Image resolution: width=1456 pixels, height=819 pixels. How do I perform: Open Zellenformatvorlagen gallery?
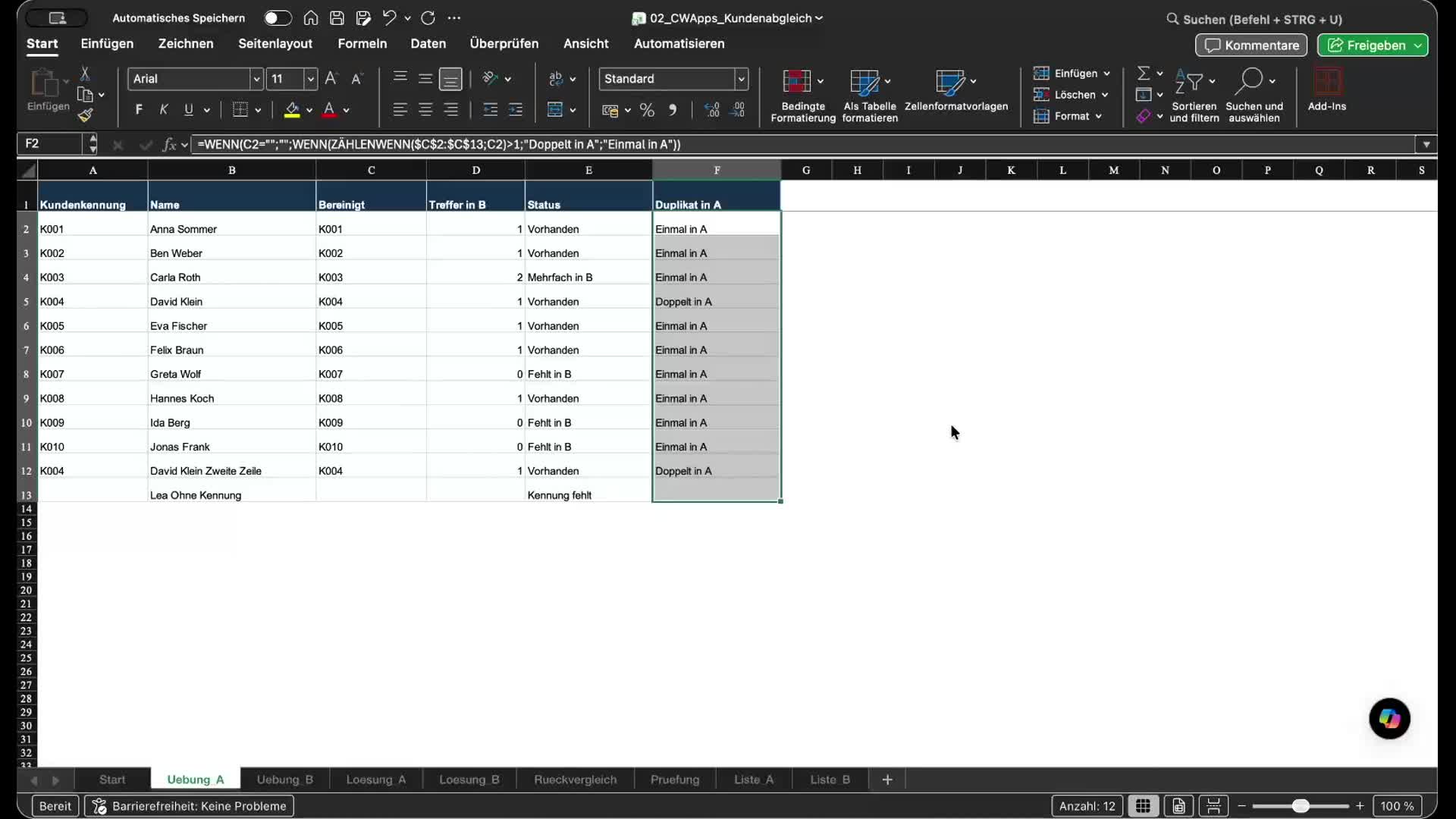click(x=956, y=91)
